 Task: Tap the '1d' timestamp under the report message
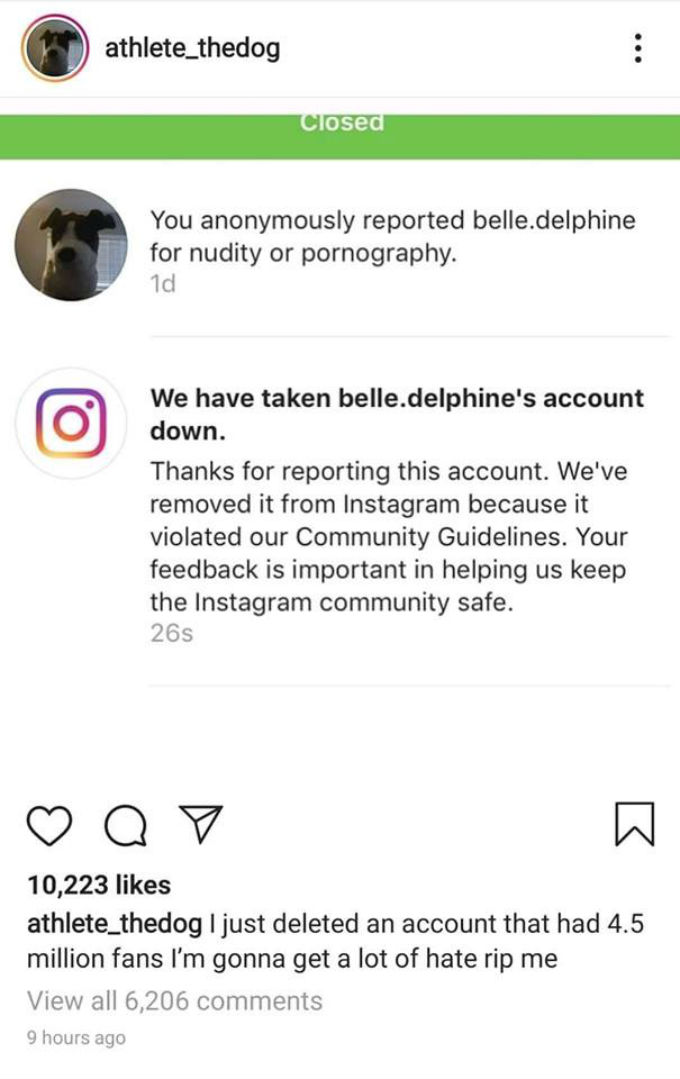[162, 284]
